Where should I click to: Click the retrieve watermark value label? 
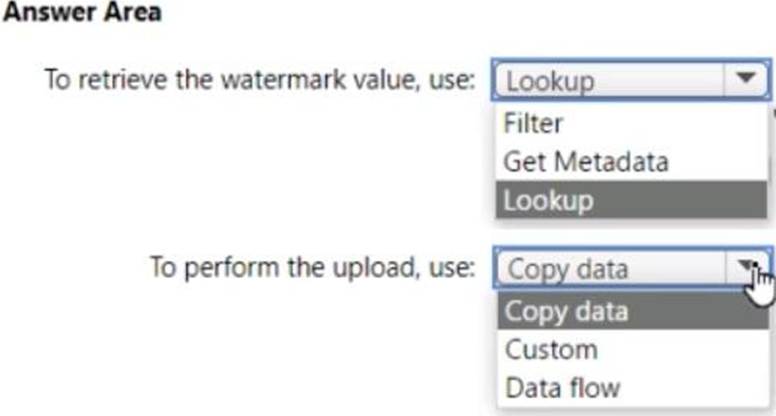pos(260,79)
